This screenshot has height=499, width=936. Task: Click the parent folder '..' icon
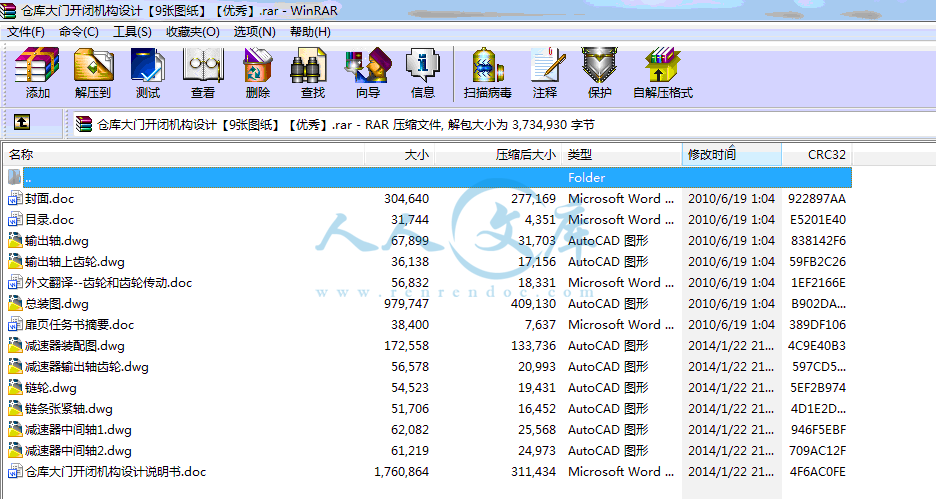(x=15, y=177)
